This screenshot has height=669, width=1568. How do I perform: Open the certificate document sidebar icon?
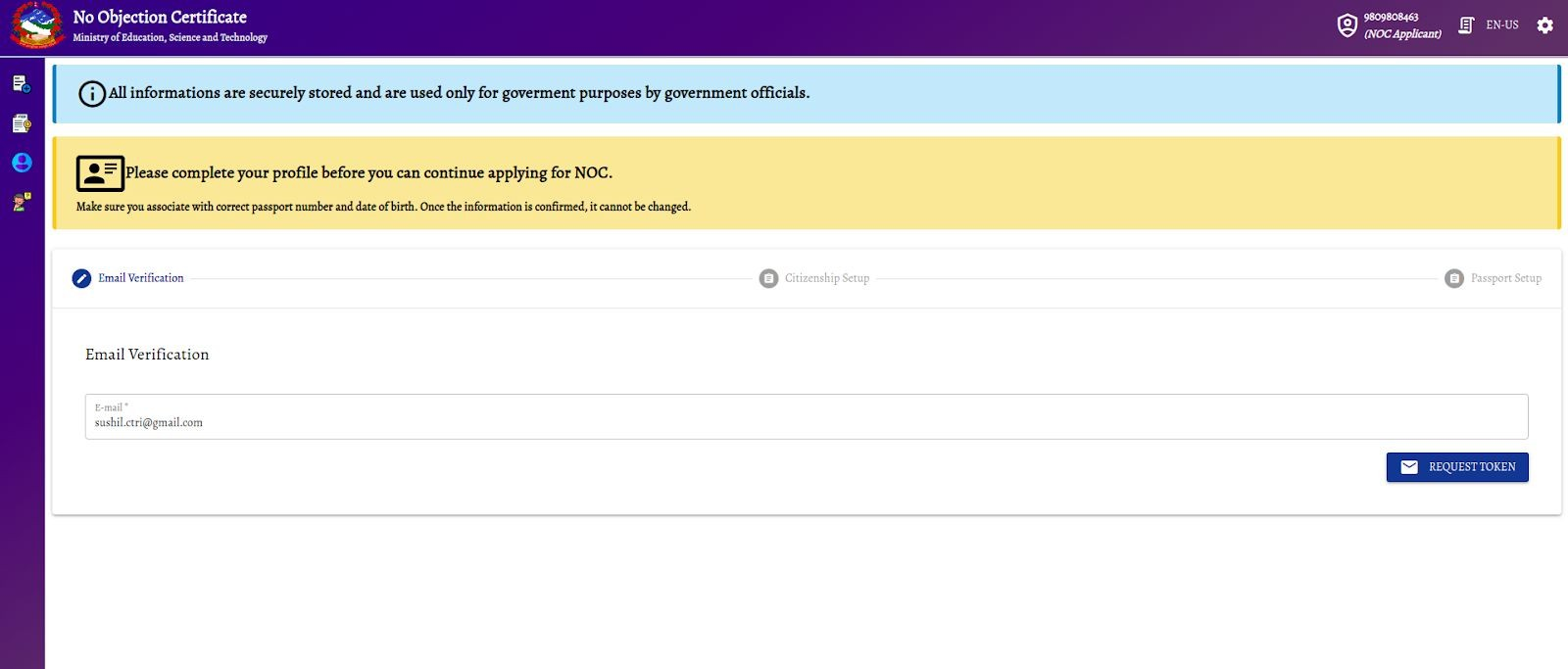(22, 123)
